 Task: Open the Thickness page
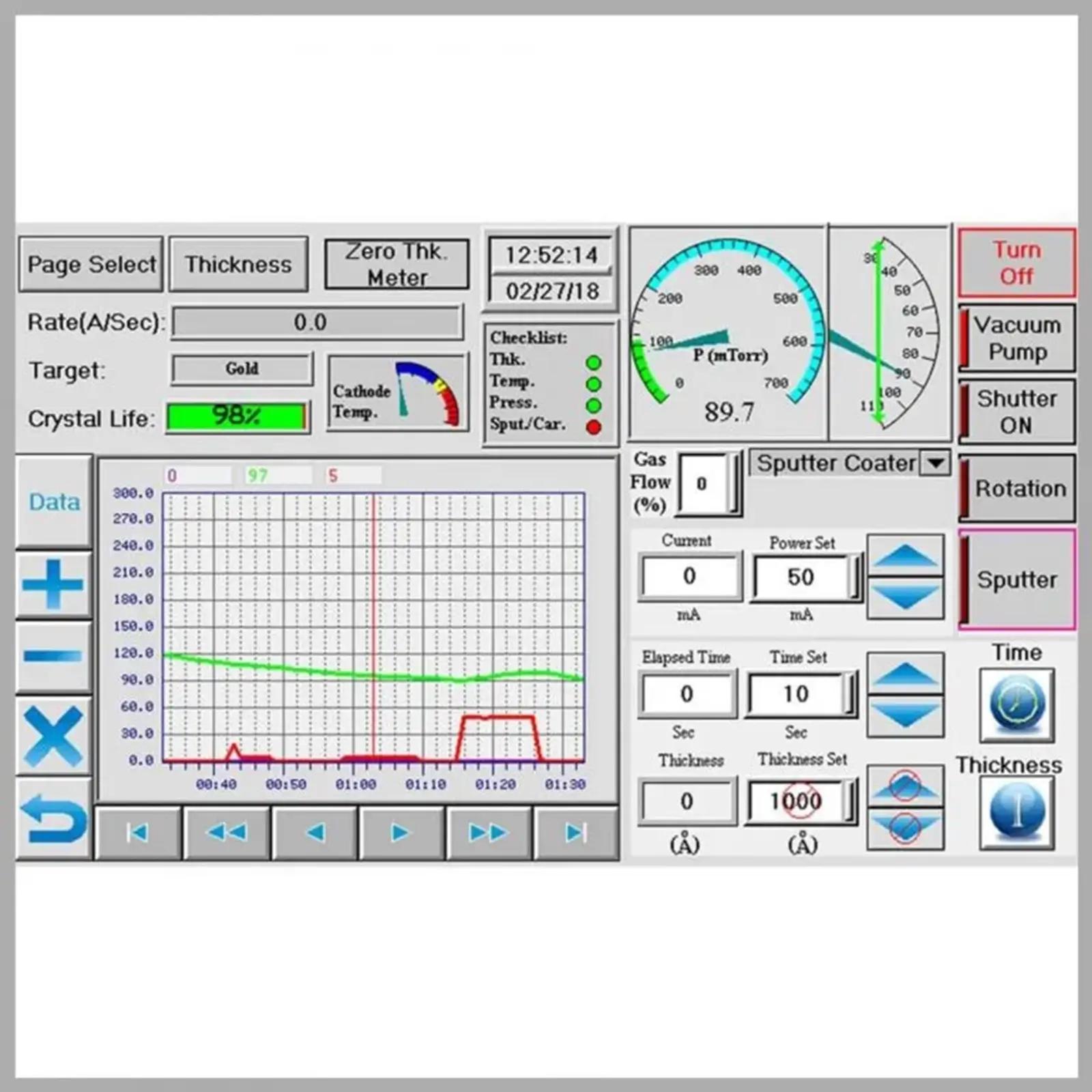(238, 264)
